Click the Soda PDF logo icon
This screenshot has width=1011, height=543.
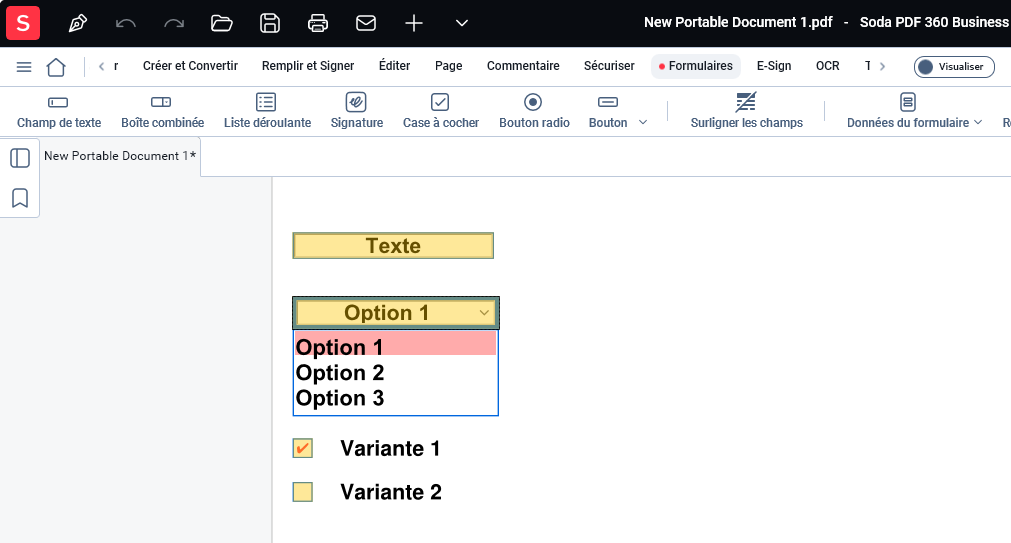coord(23,23)
